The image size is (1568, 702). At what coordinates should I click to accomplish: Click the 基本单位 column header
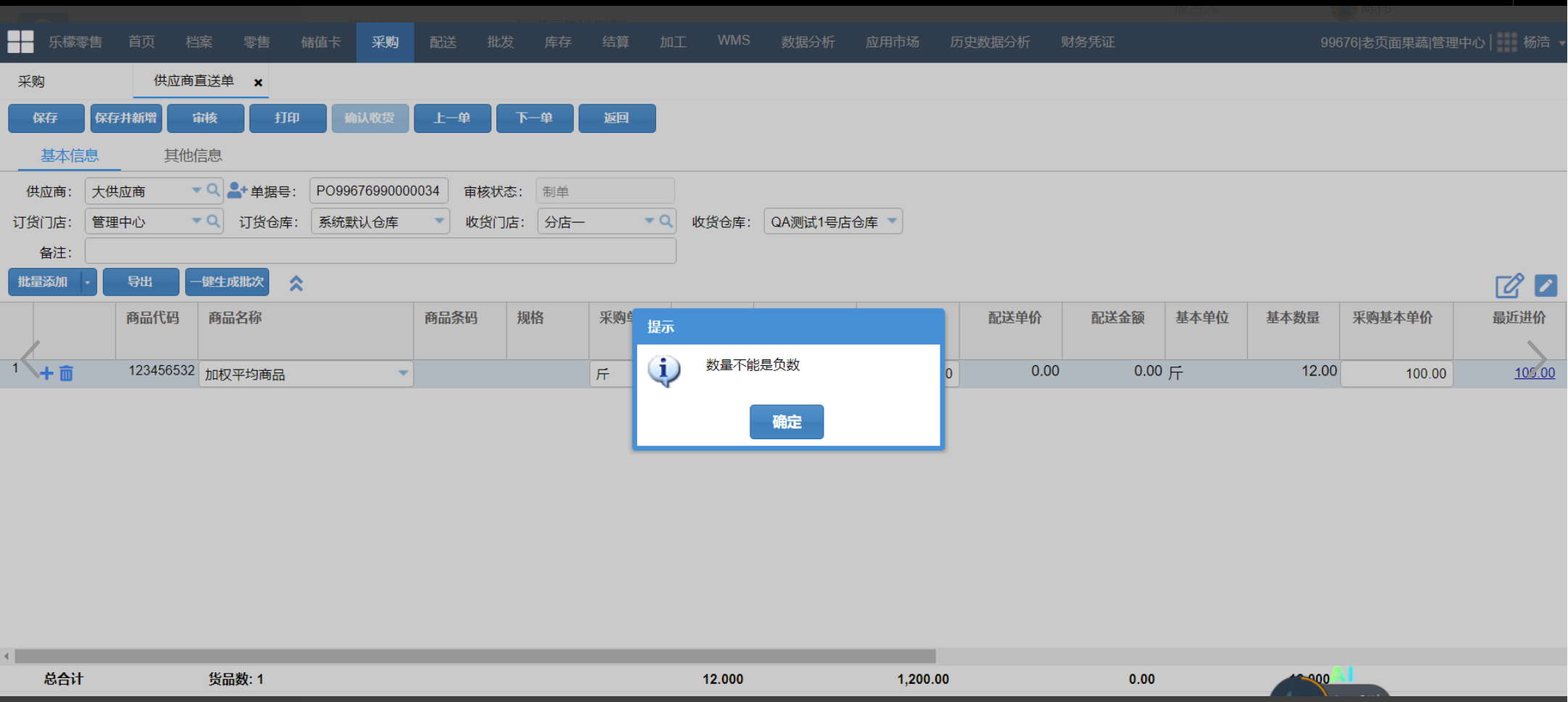point(1202,318)
